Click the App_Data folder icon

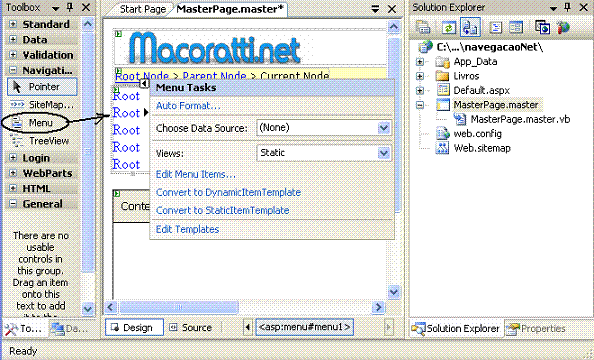442,61
